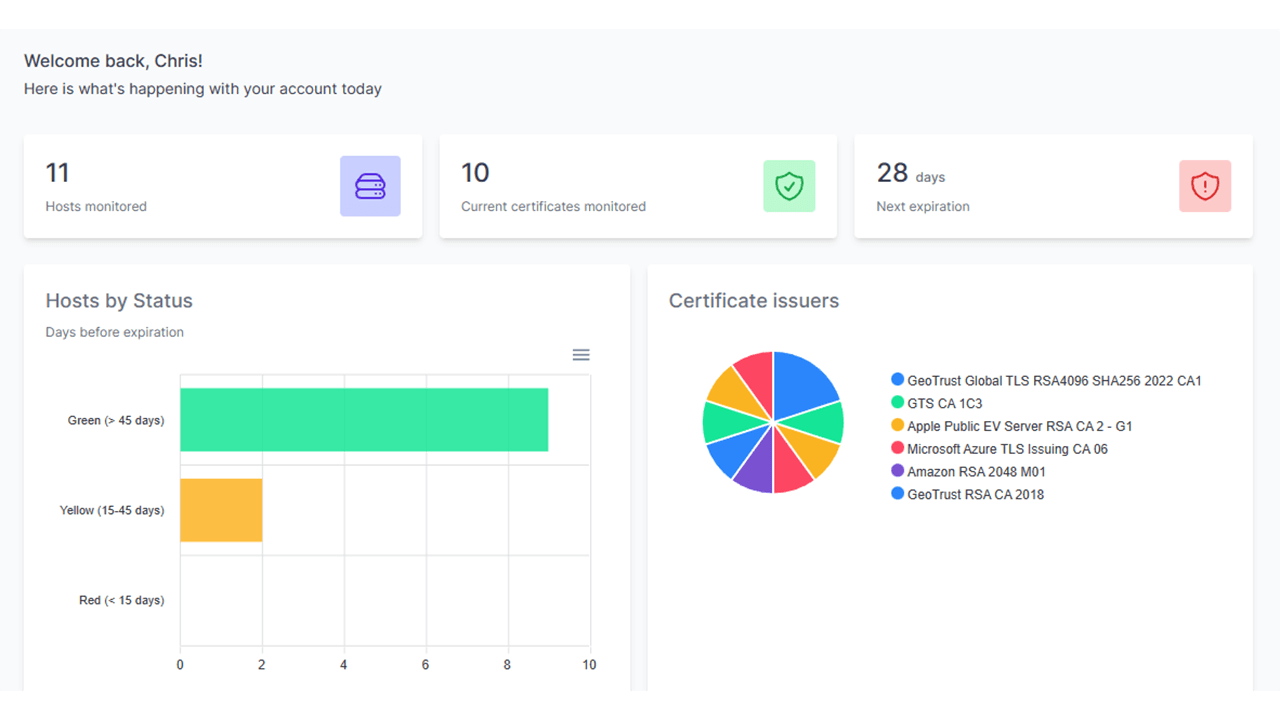Click legend text Apple Public EV Server RSA CA 2 - G1
This screenshot has height=720, width=1280.
[x=1020, y=426]
